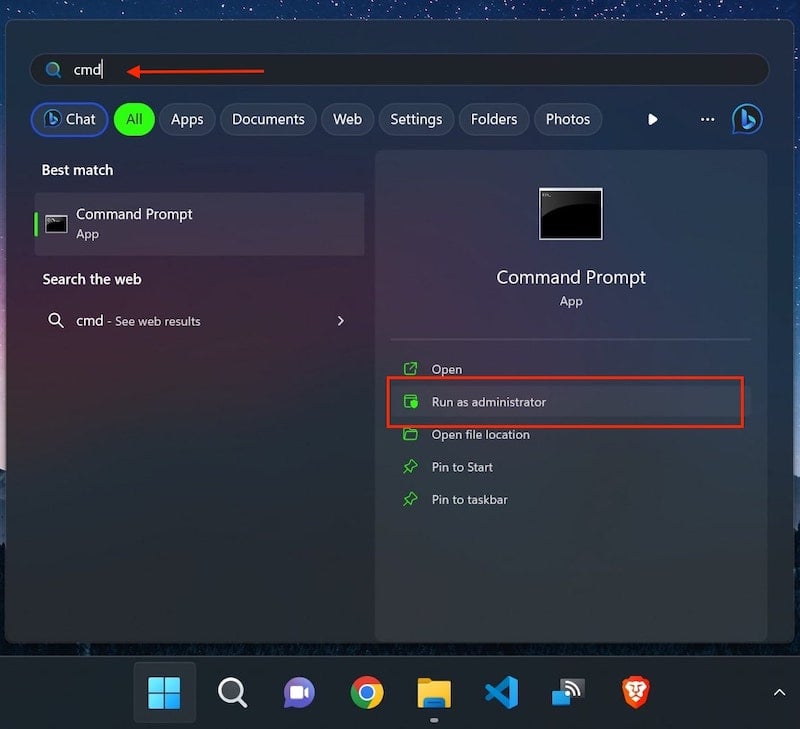Click the Command Prompt title in details pane
Viewport: 800px width, 729px height.
point(571,278)
